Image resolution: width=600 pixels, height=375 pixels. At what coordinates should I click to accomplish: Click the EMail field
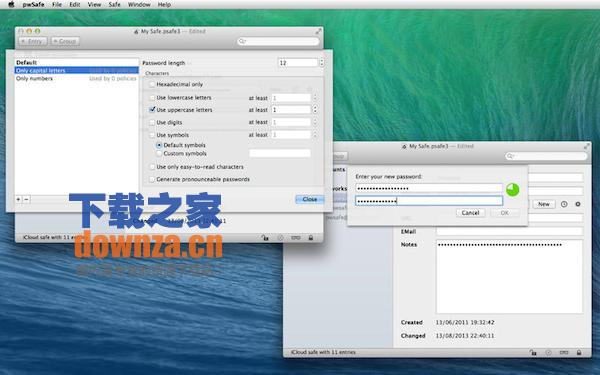pyautogui.click(x=510, y=232)
